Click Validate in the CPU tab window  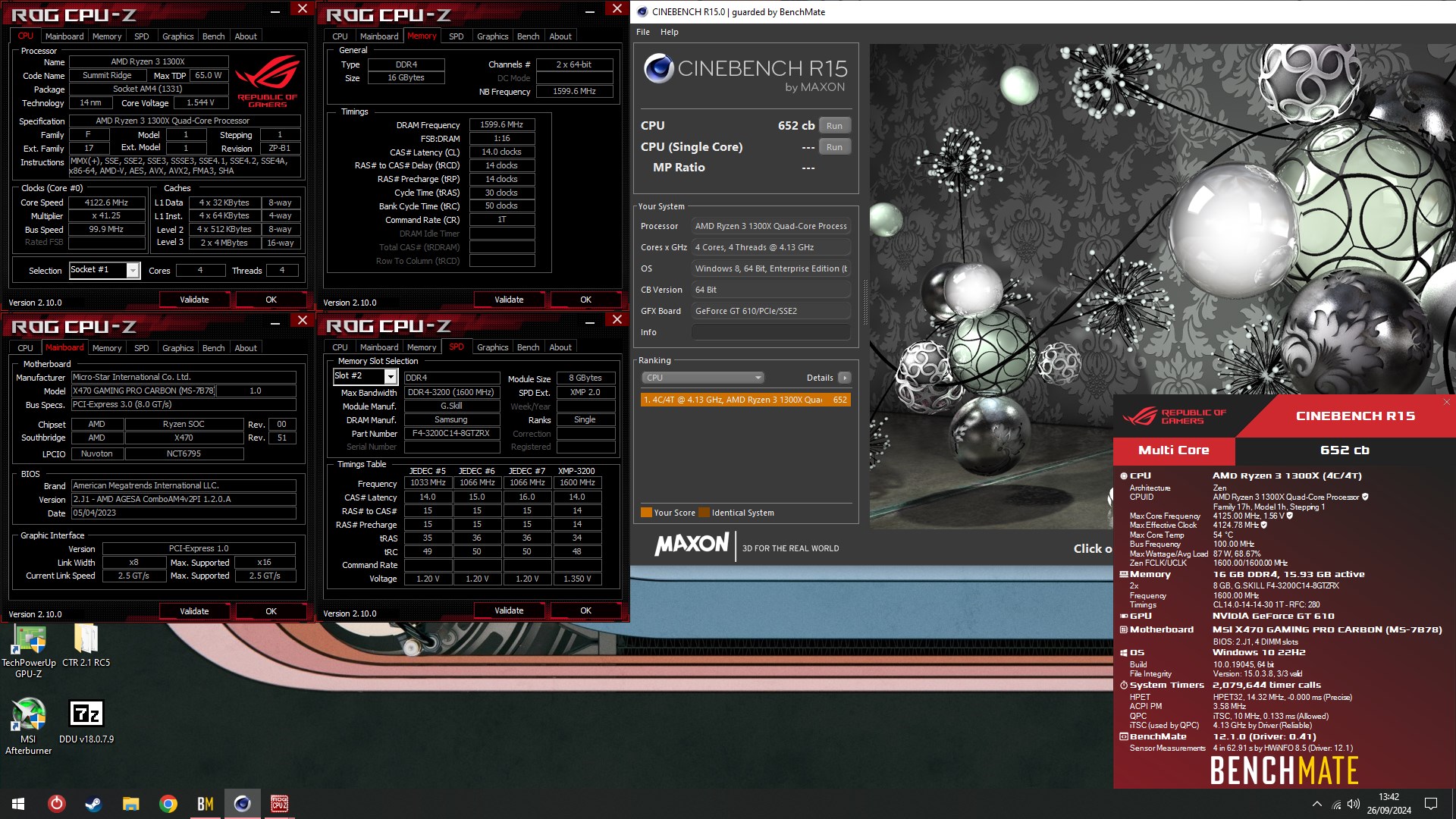[x=194, y=300]
